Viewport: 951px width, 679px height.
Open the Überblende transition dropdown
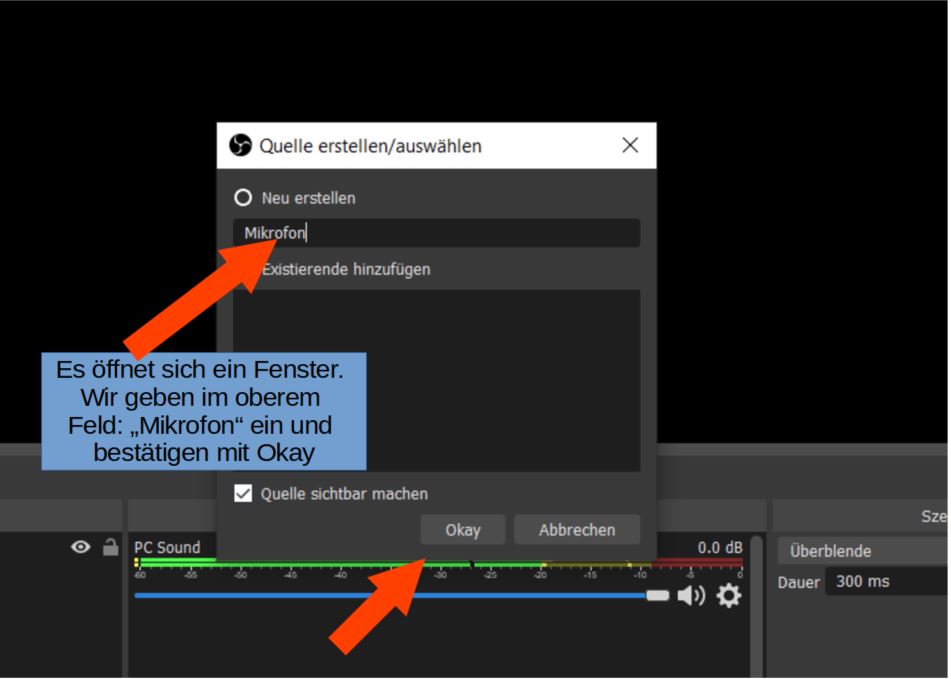(865, 551)
